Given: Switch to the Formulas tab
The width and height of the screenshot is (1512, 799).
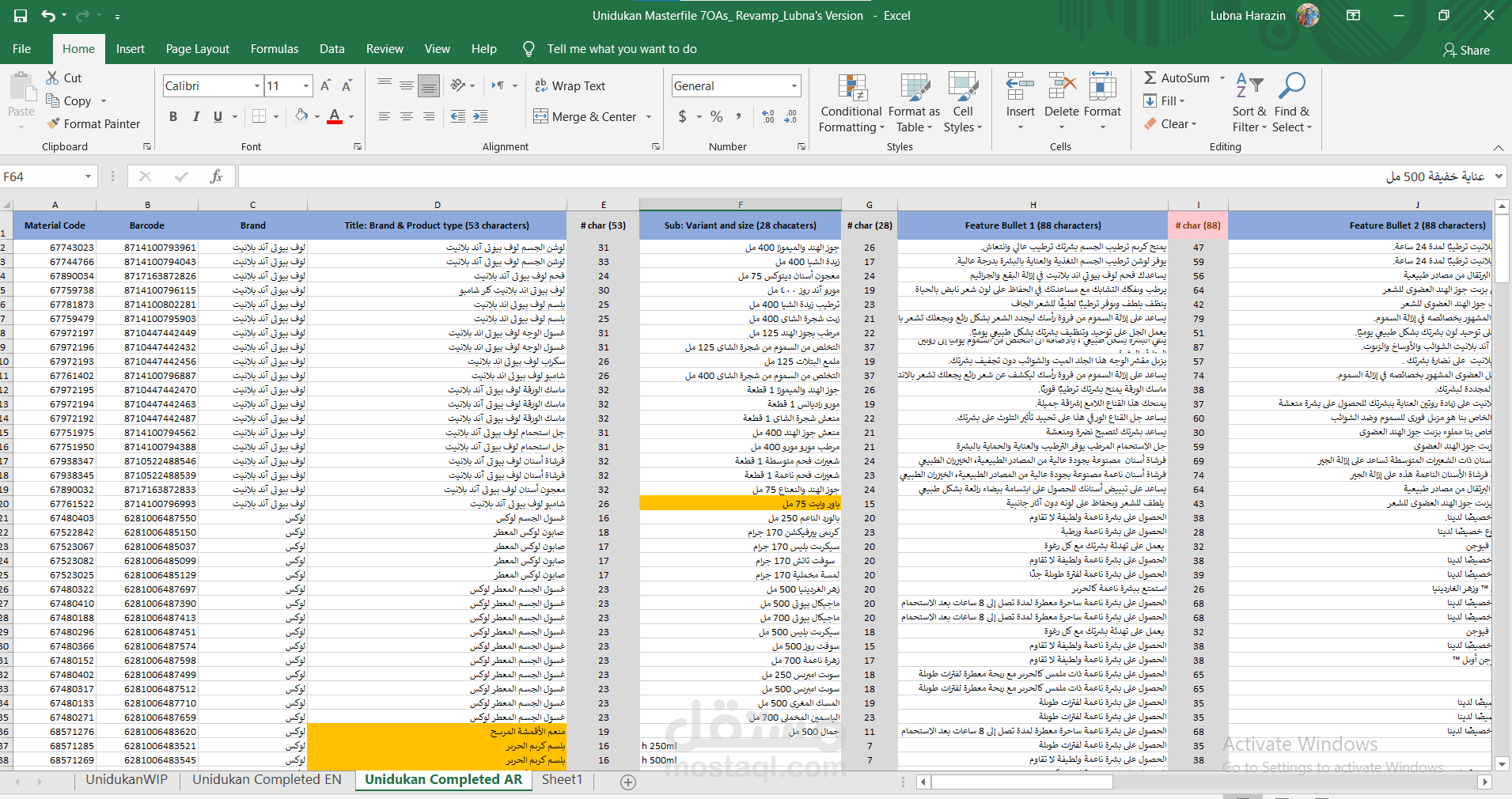Looking at the screenshot, I should click(275, 48).
